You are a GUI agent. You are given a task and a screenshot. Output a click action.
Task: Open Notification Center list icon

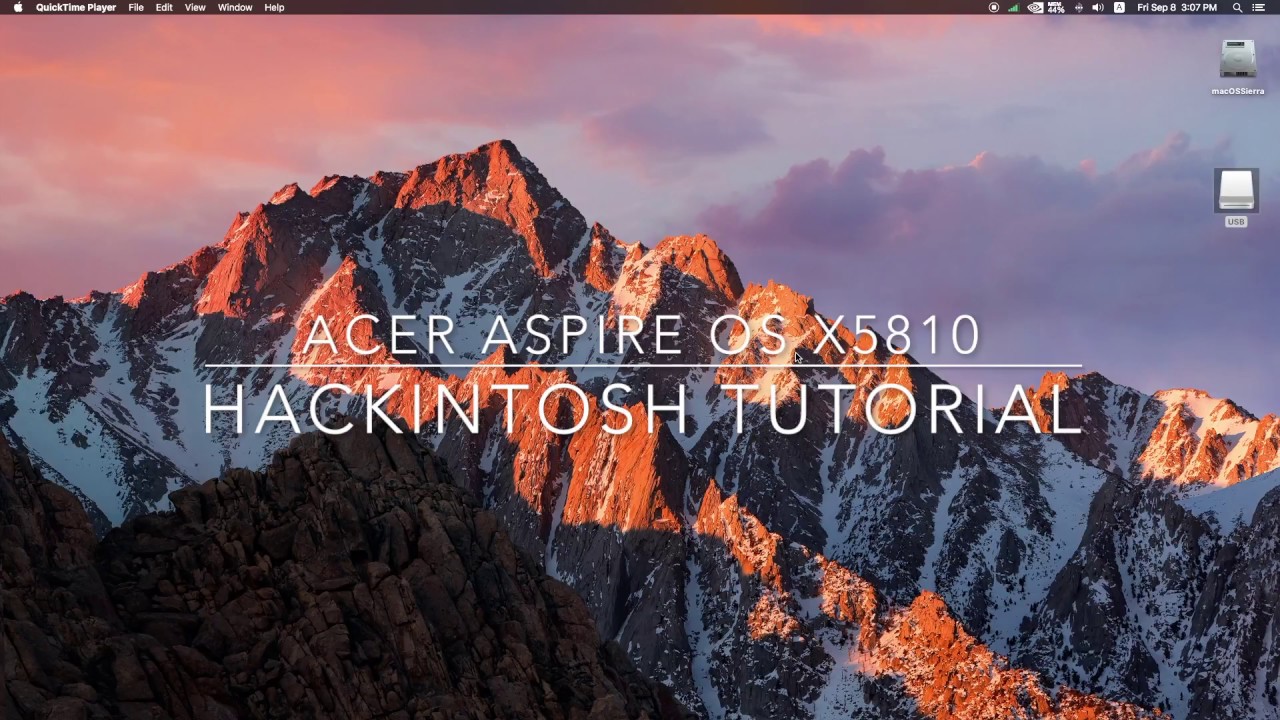1259,7
